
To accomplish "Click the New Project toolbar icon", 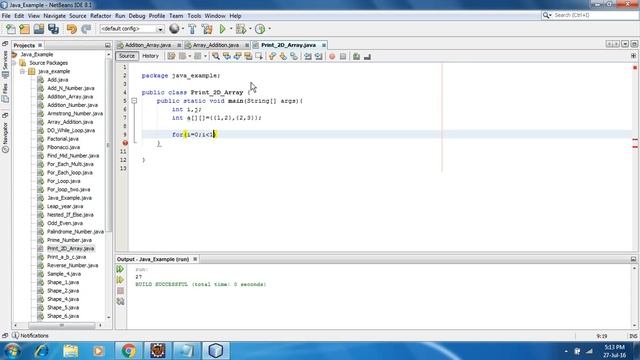I will pos(24,29).
